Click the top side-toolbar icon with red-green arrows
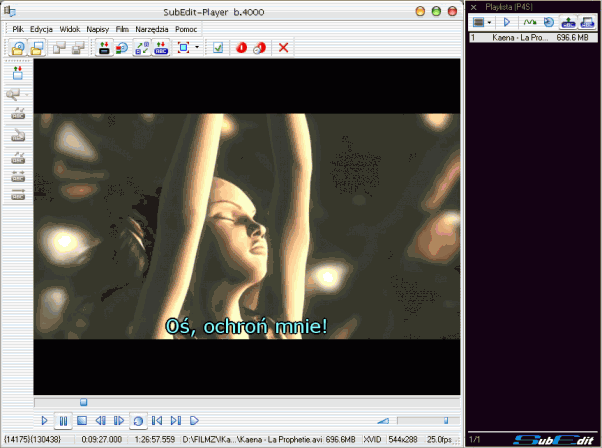The image size is (602, 448). (x=18, y=73)
